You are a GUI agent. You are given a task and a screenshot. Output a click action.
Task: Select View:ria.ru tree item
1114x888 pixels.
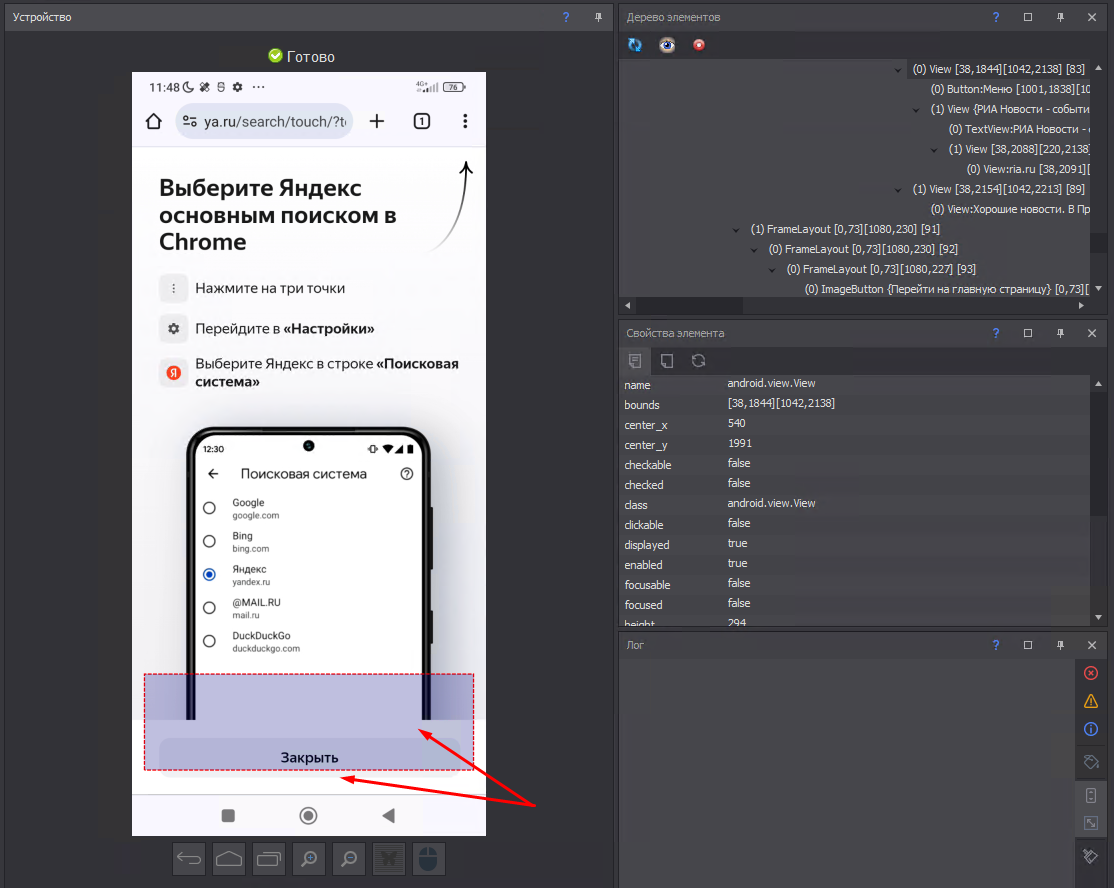1028,169
